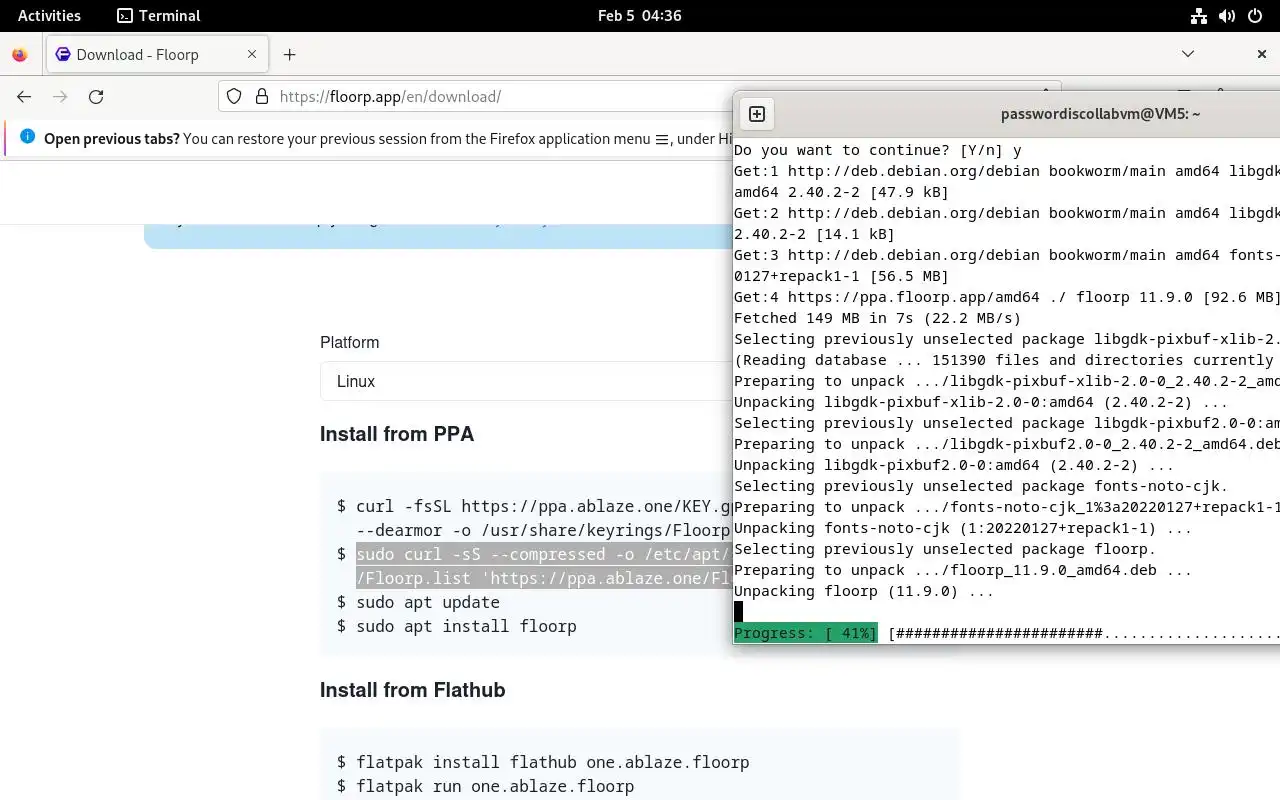This screenshot has height=800, width=1280.
Task: Click the highlighted 'sudo curl -sS --compressed' command
Action: click(545, 566)
